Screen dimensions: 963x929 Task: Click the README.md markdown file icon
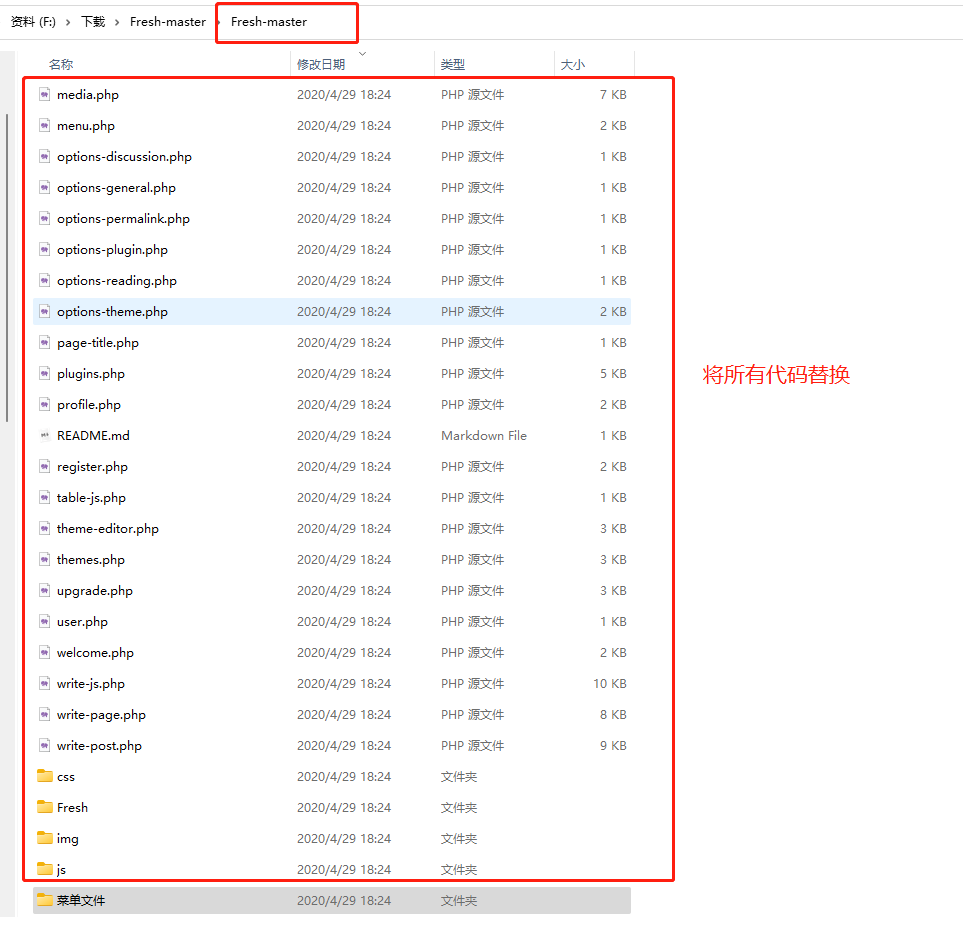pyautogui.click(x=44, y=436)
